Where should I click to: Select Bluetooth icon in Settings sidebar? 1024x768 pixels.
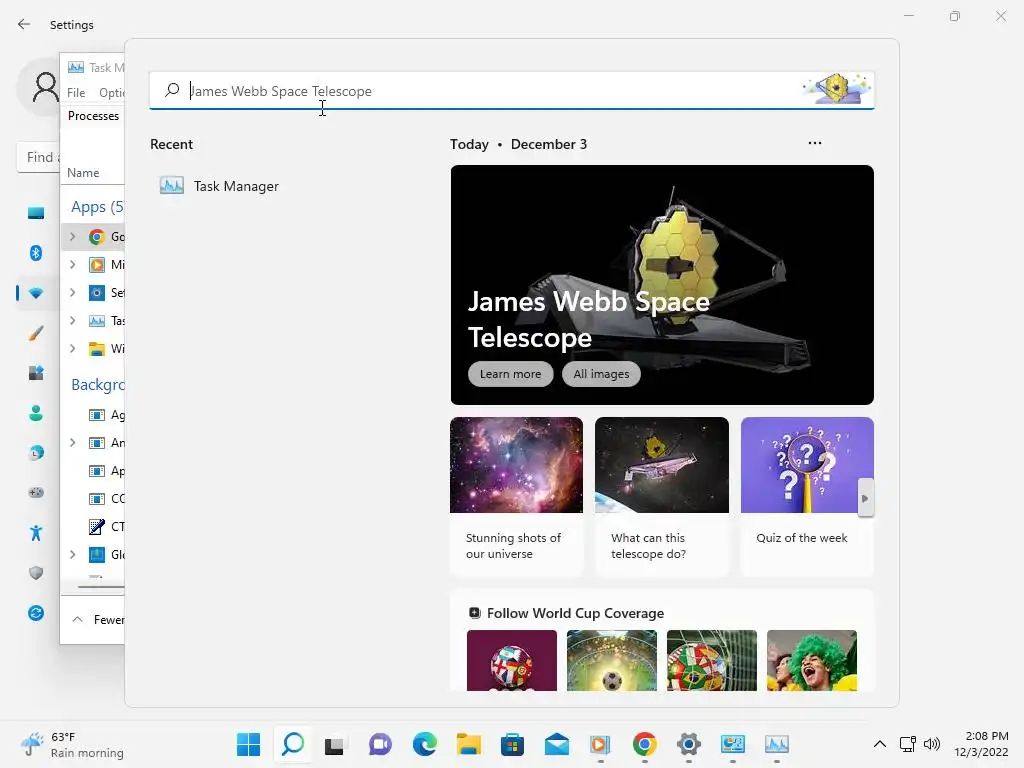coord(36,253)
